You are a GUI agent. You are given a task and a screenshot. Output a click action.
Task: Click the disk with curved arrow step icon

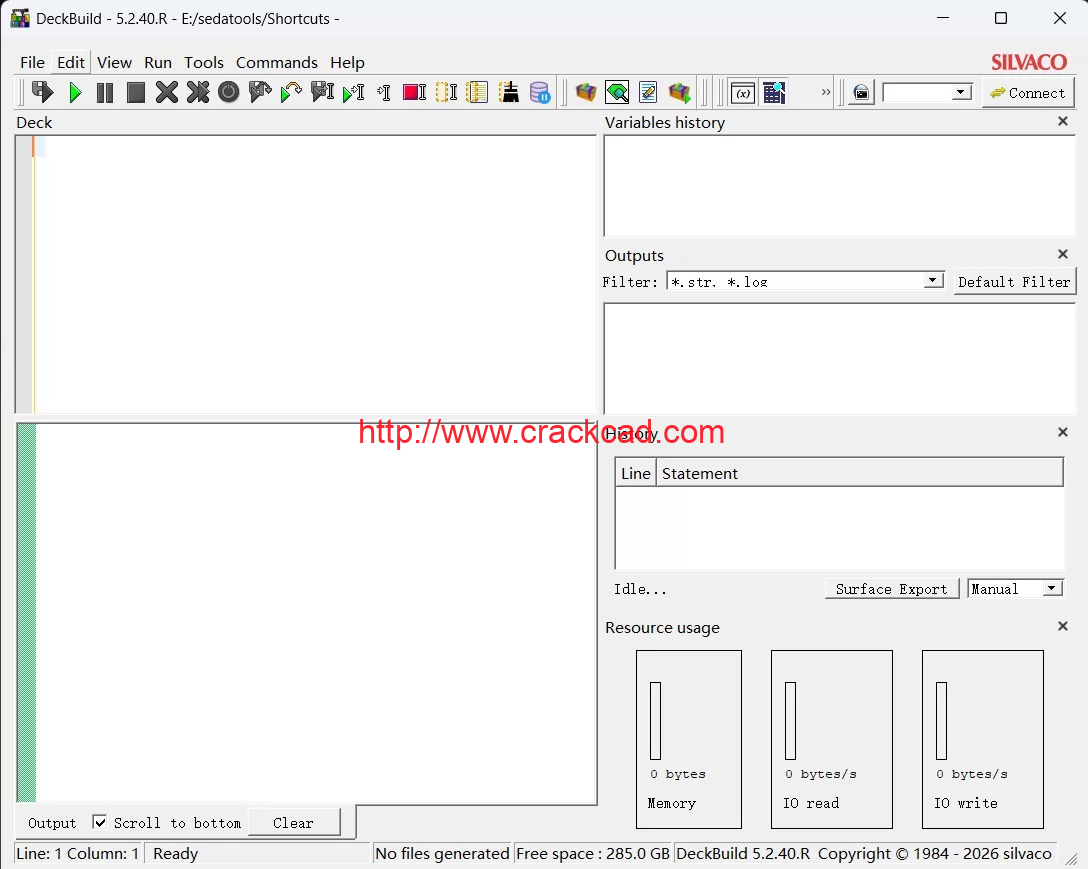point(260,92)
